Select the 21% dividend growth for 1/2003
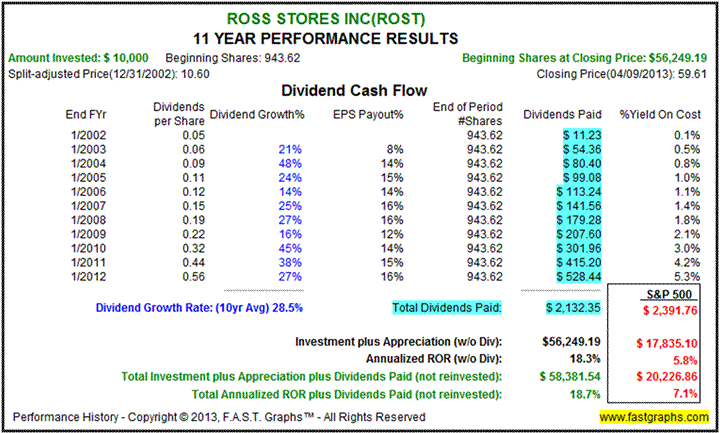The width and height of the screenshot is (720, 433). 290,150
